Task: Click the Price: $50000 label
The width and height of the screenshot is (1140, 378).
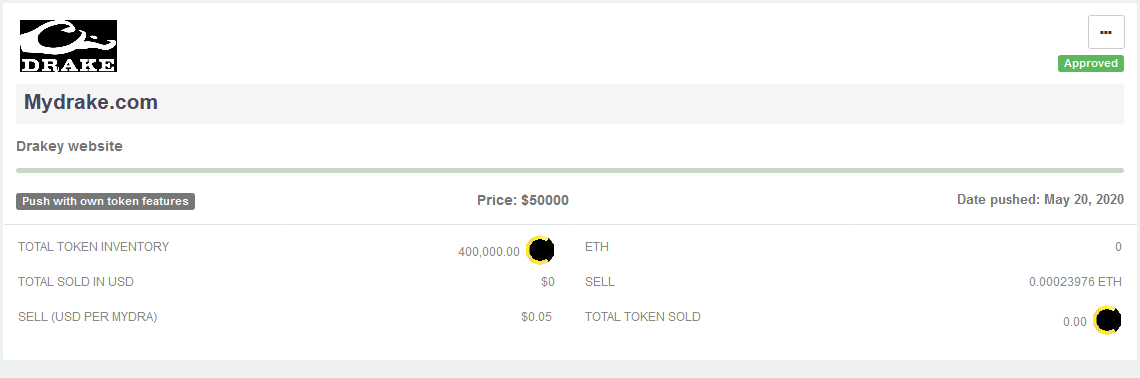Action: point(523,200)
